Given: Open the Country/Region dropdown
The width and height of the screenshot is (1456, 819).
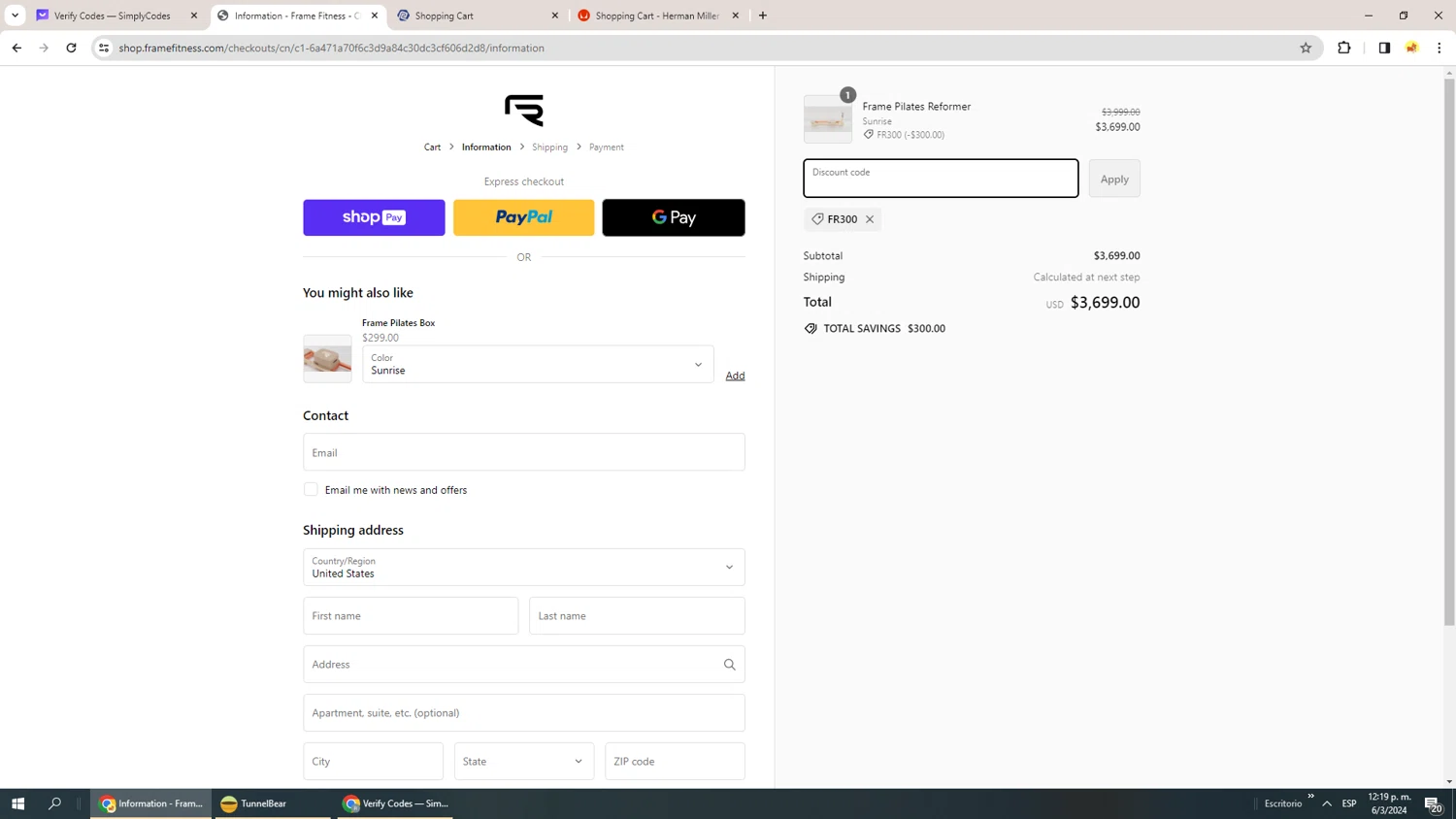Looking at the screenshot, I should click(524, 568).
